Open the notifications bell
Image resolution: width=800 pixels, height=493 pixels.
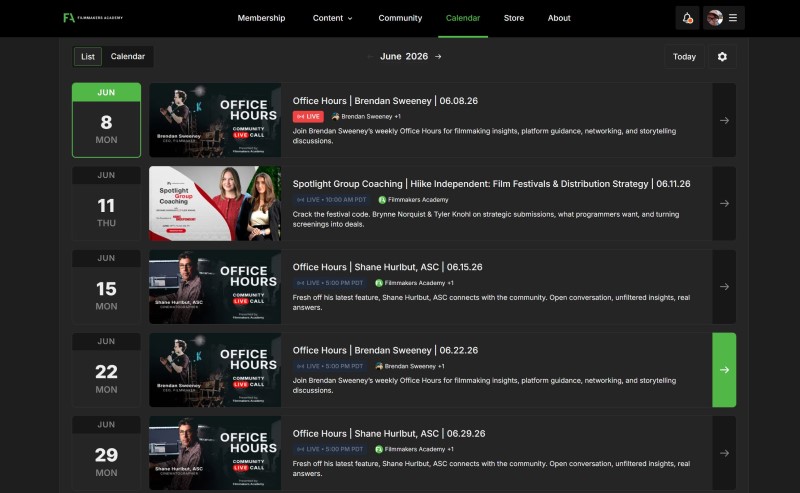687,18
